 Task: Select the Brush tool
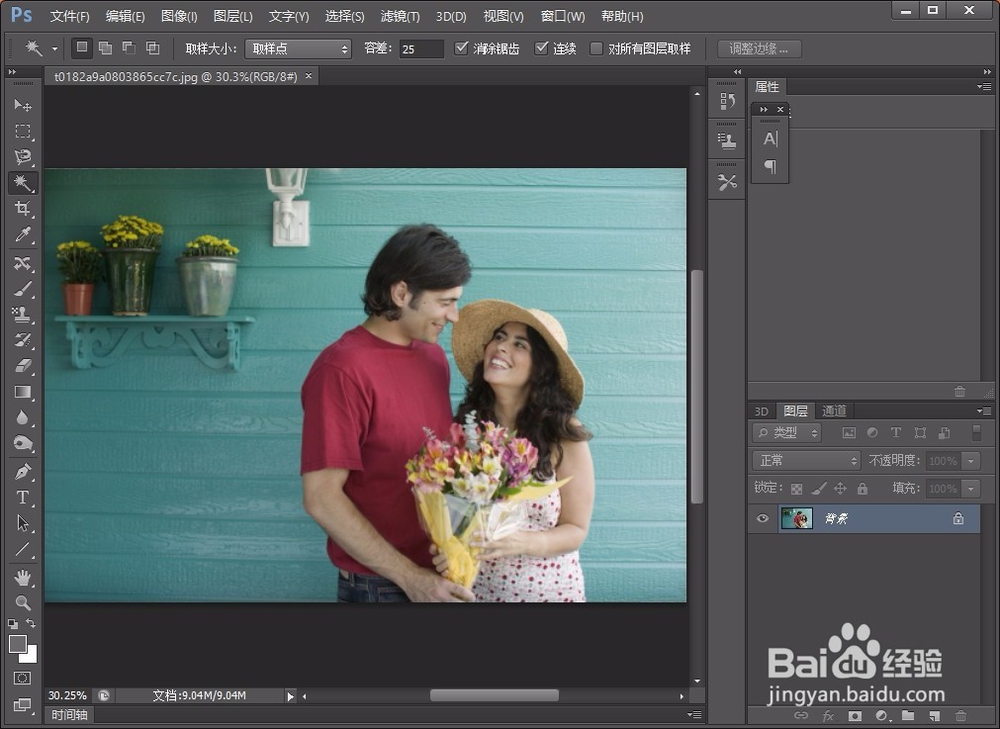point(23,289)
